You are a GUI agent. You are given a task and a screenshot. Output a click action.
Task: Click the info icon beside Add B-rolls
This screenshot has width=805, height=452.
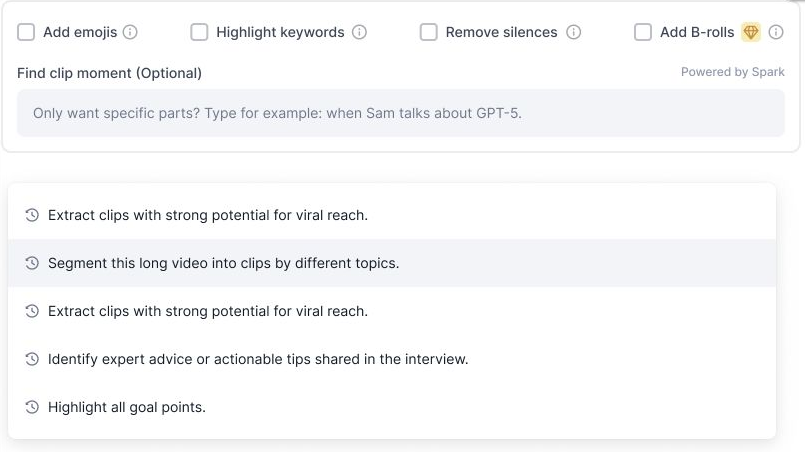pos(776,32)
